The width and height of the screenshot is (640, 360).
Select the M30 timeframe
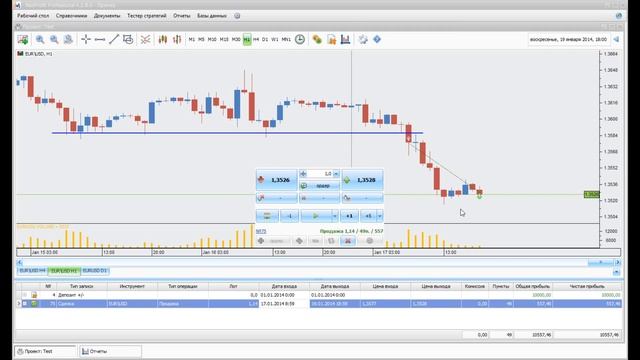[x=236, y=39]
